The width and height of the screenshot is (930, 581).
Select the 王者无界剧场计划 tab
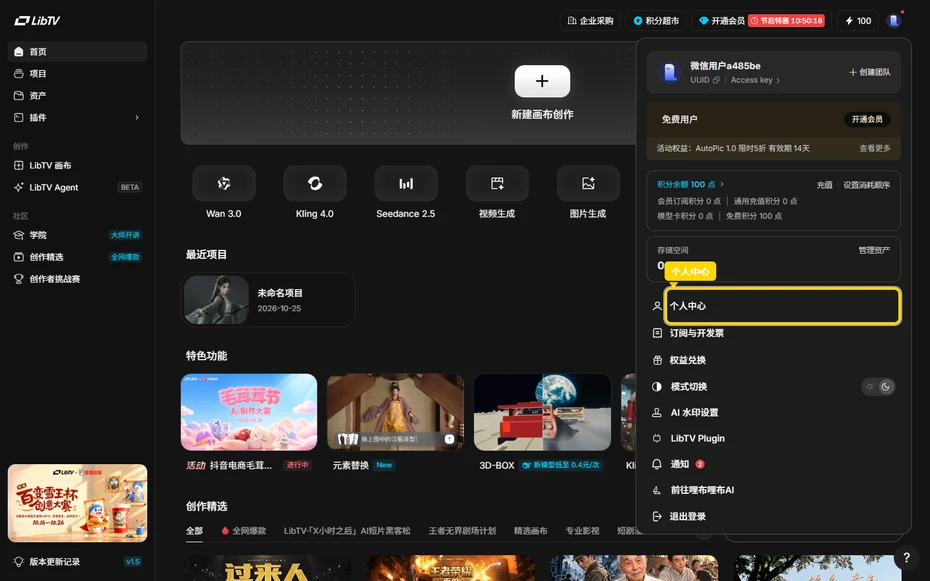click(462, 531)
